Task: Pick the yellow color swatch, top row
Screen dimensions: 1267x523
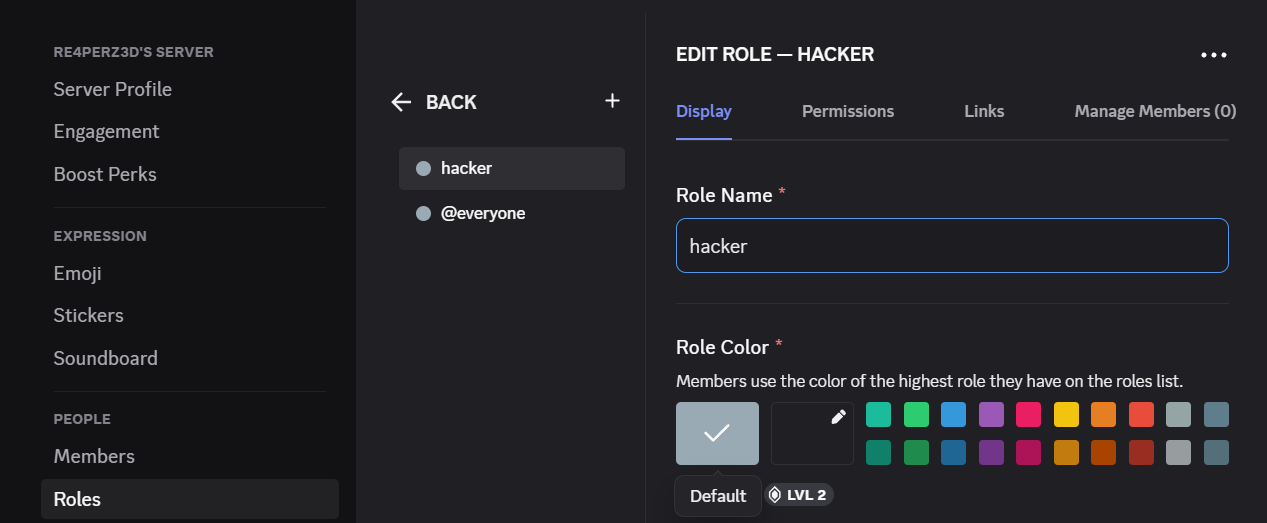Action: click(x=1066, y=414)
